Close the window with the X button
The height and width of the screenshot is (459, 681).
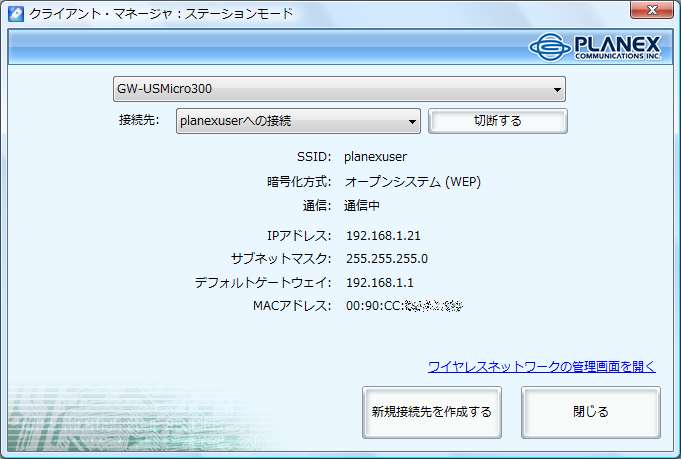point(651,10)
